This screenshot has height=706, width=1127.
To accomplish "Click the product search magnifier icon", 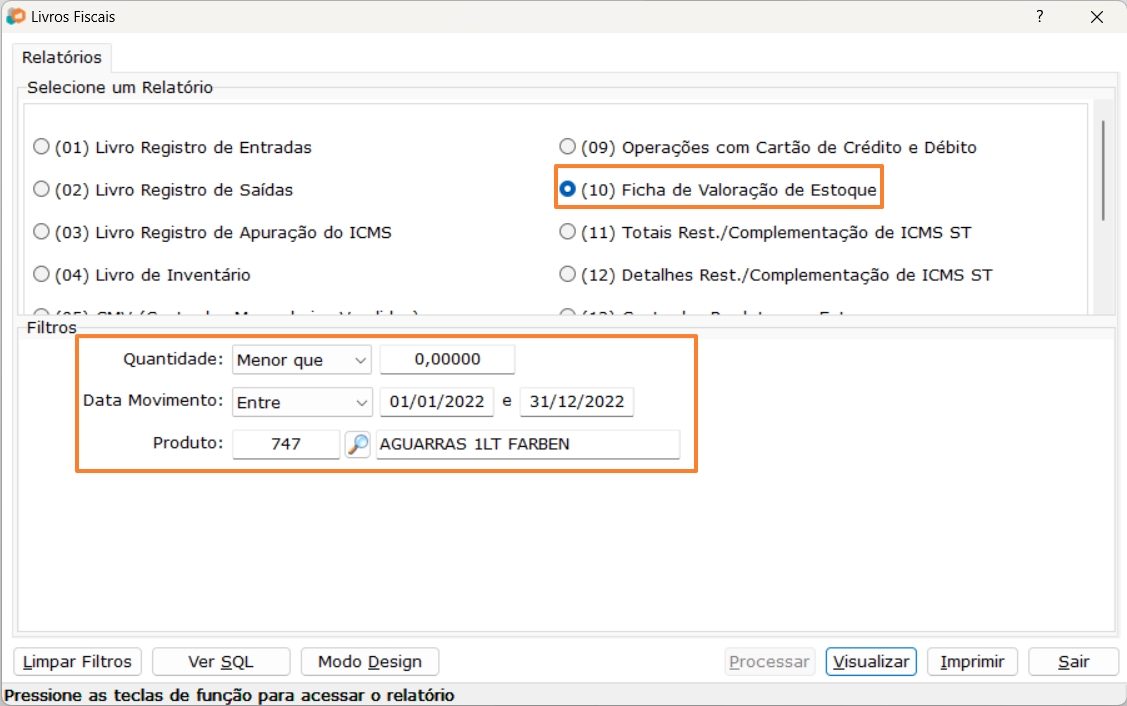I will coord(358,444).
